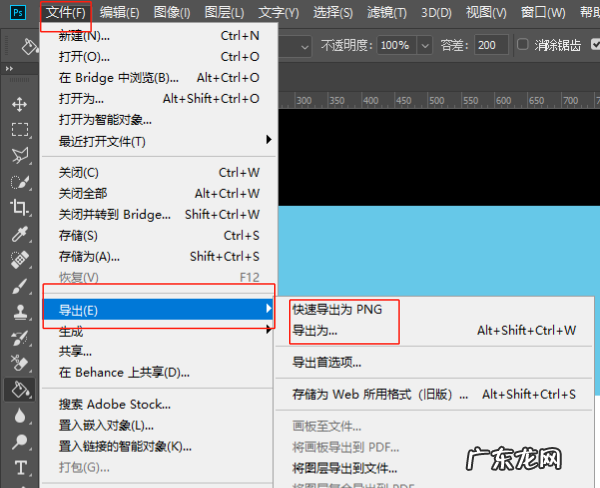Choose 导出为... in export submenu
This screenshot has height=488, width=600.
point(435,330)
